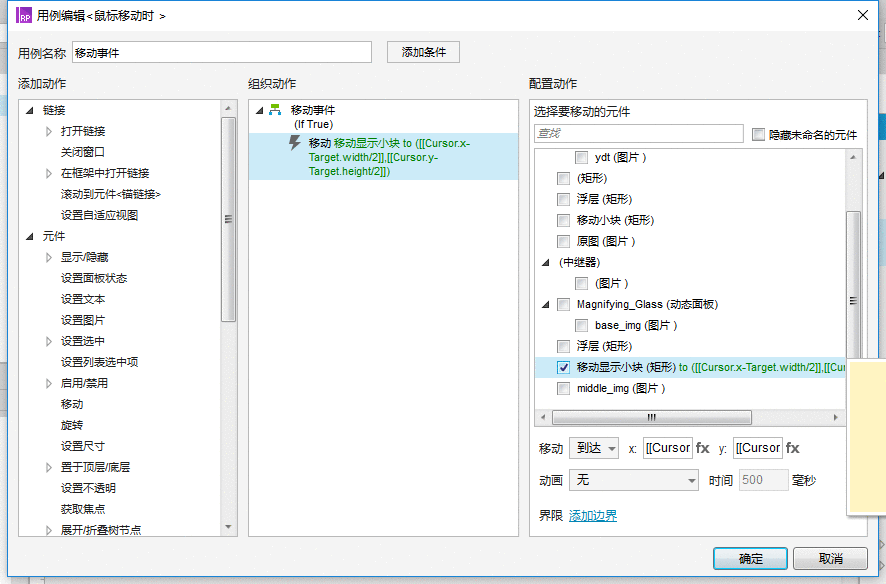Click the y coordinate input field
The image size is (886, 584).
tap(758, 448)
